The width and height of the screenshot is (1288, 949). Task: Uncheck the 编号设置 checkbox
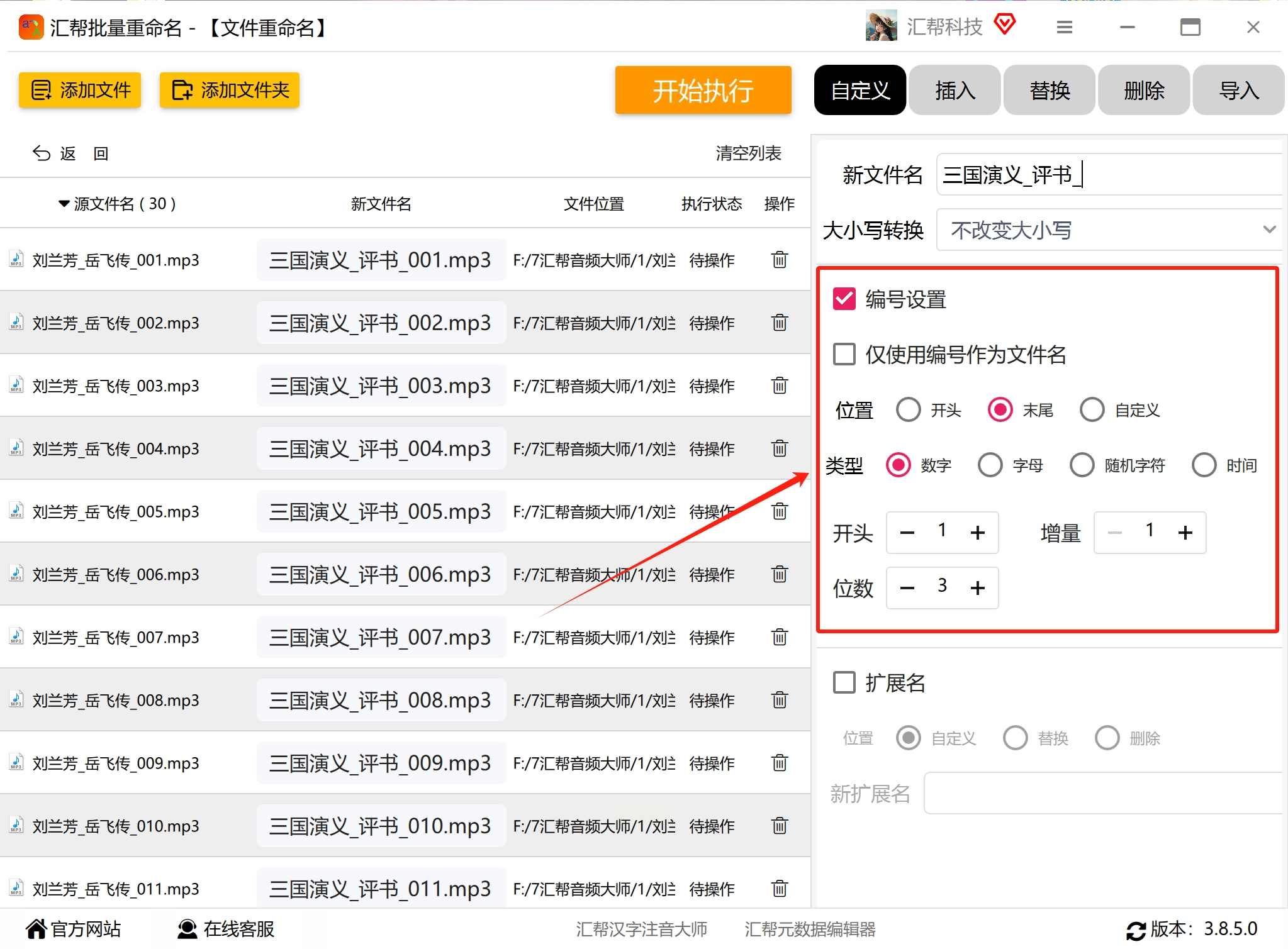tap(844, 299)
